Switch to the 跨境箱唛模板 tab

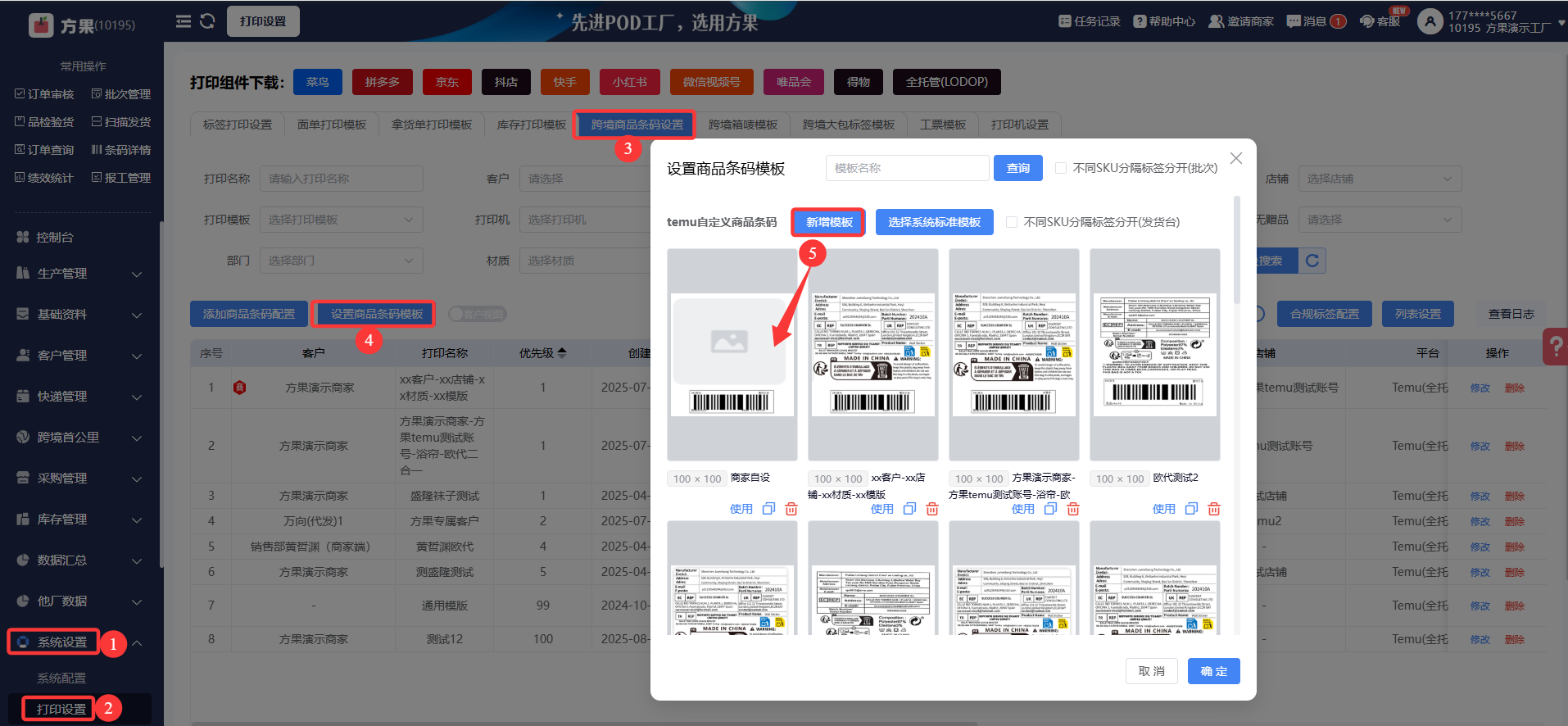coord(743,125)
